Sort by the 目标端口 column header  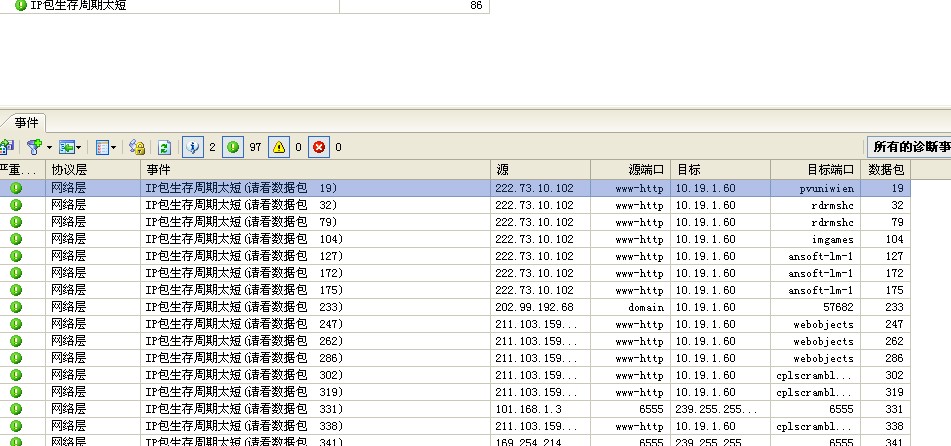pyautogui.click(x=815, y=169)
